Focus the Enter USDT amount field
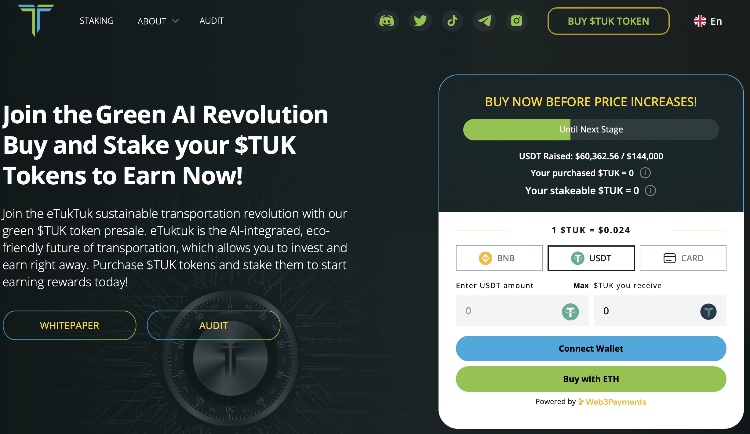The width and height of the screenshot is (750, 434). tap(522, 311)
